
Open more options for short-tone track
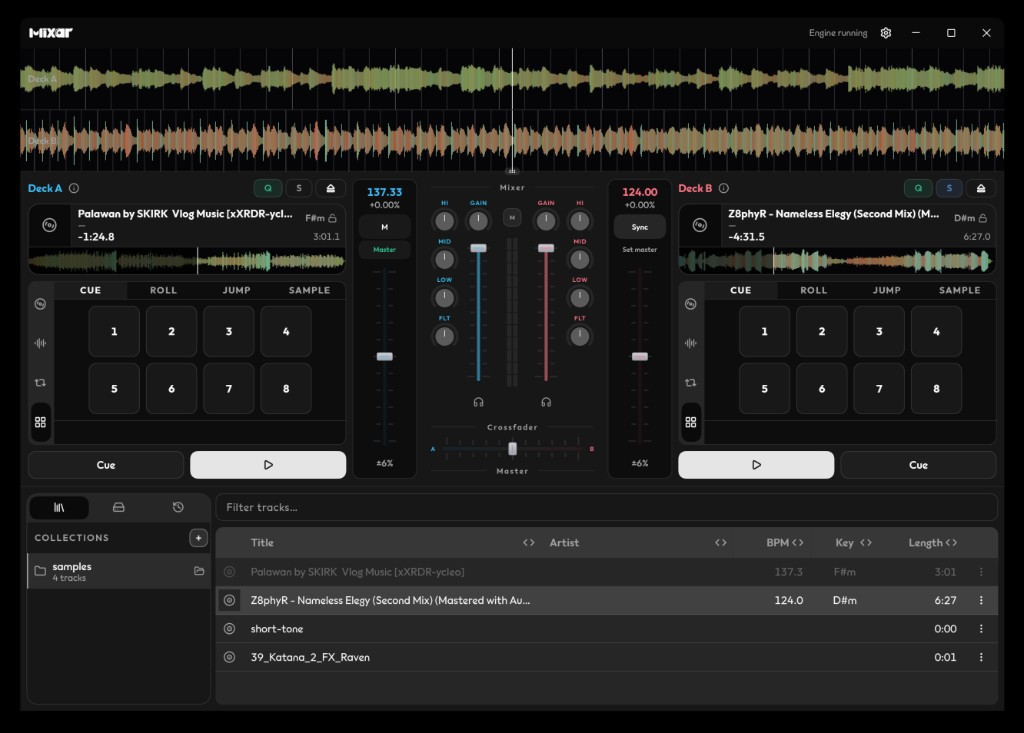(x=981, y=628)
